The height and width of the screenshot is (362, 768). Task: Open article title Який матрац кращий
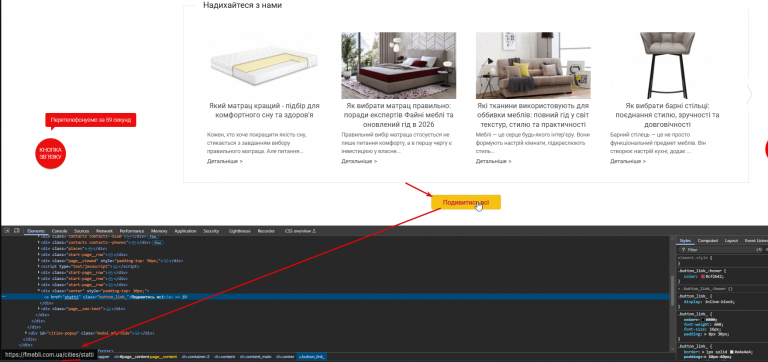coord(264,110)
